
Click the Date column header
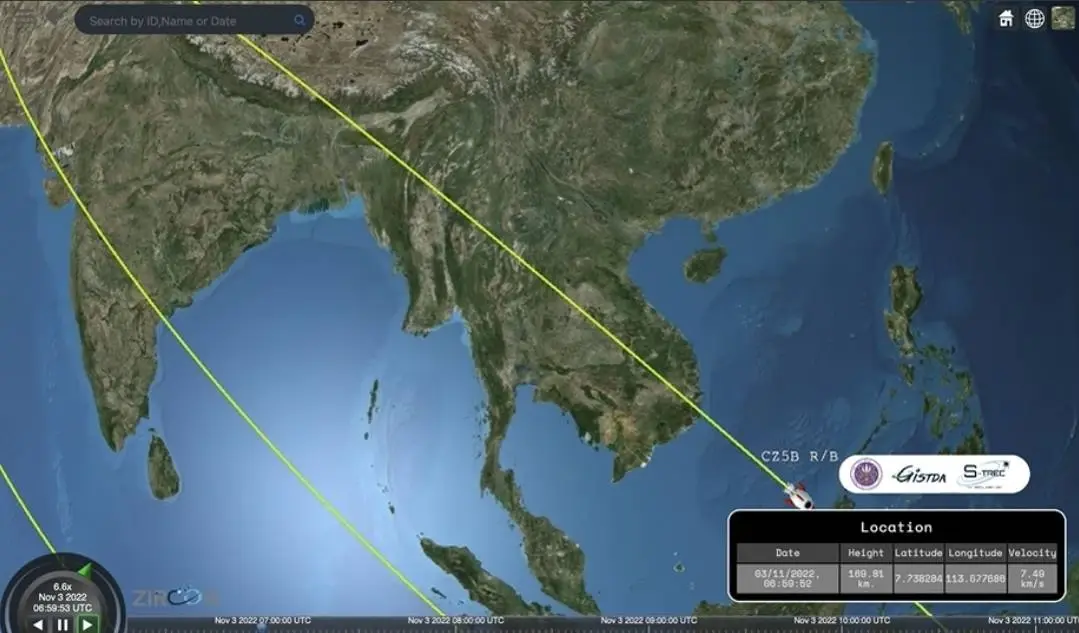click(788, 552)
